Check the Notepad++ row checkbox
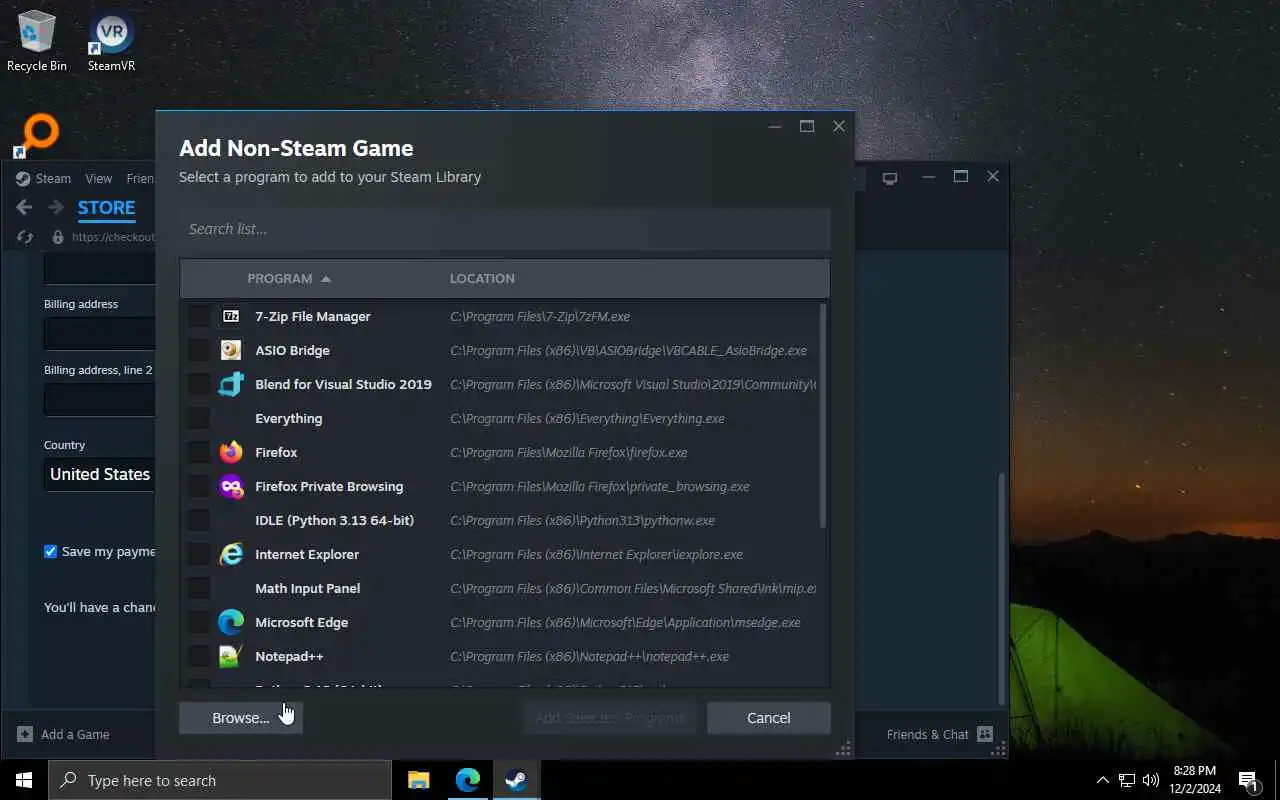The image size is (1280, 800). point(199,656)
